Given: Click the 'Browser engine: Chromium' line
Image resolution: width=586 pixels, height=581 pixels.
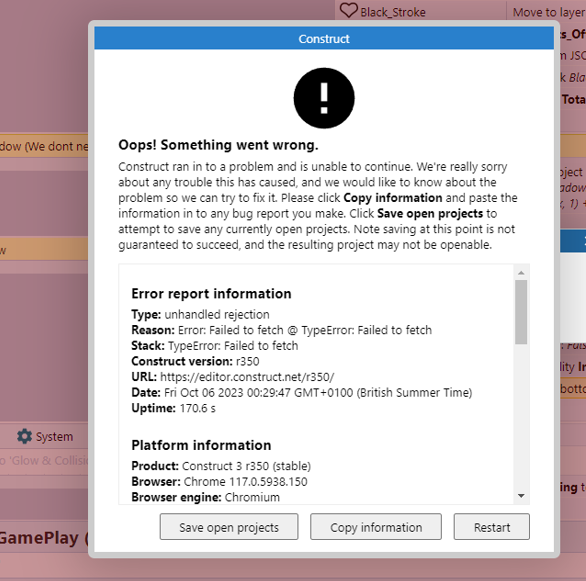Looking at the screenshot, I should (x=206, y=497).
